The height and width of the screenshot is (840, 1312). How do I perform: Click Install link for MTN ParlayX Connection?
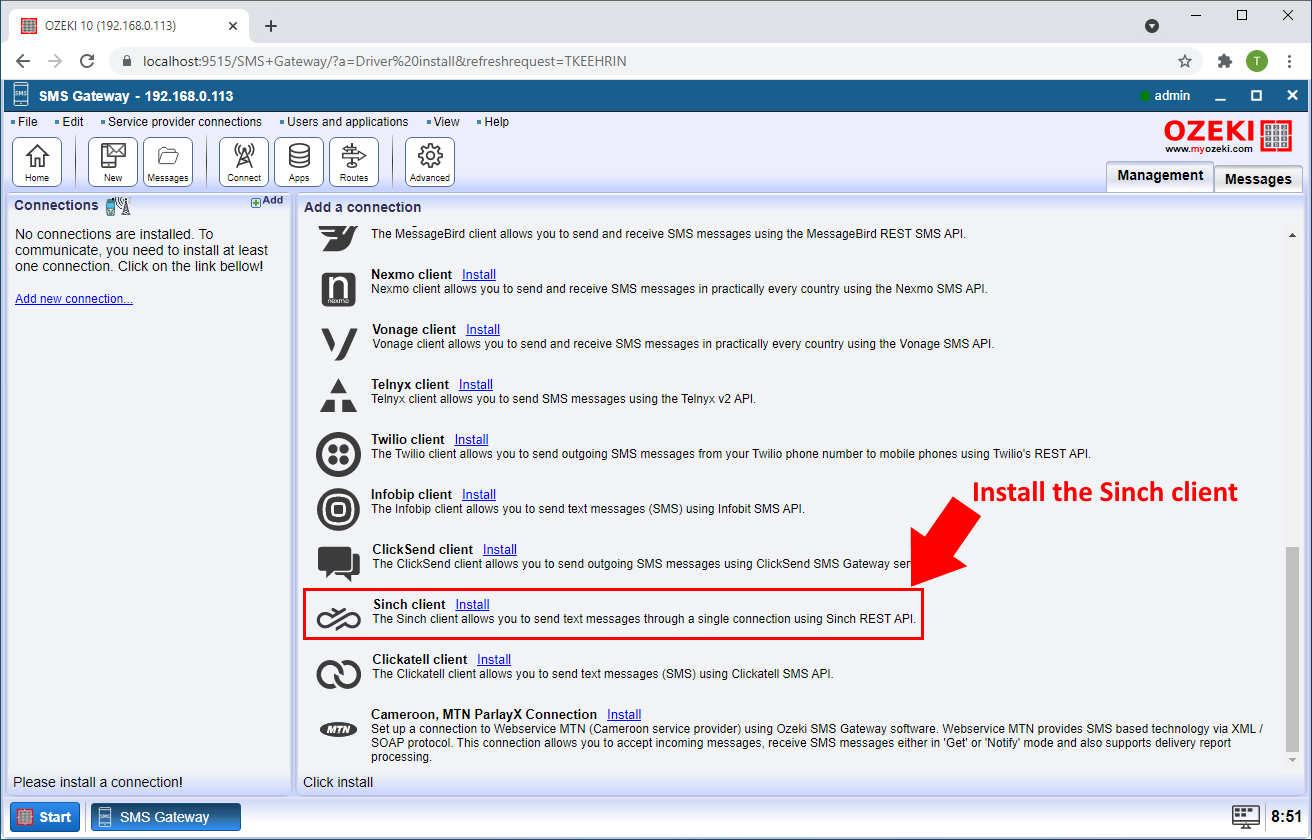pyautogui.click(x=624, y=714)
